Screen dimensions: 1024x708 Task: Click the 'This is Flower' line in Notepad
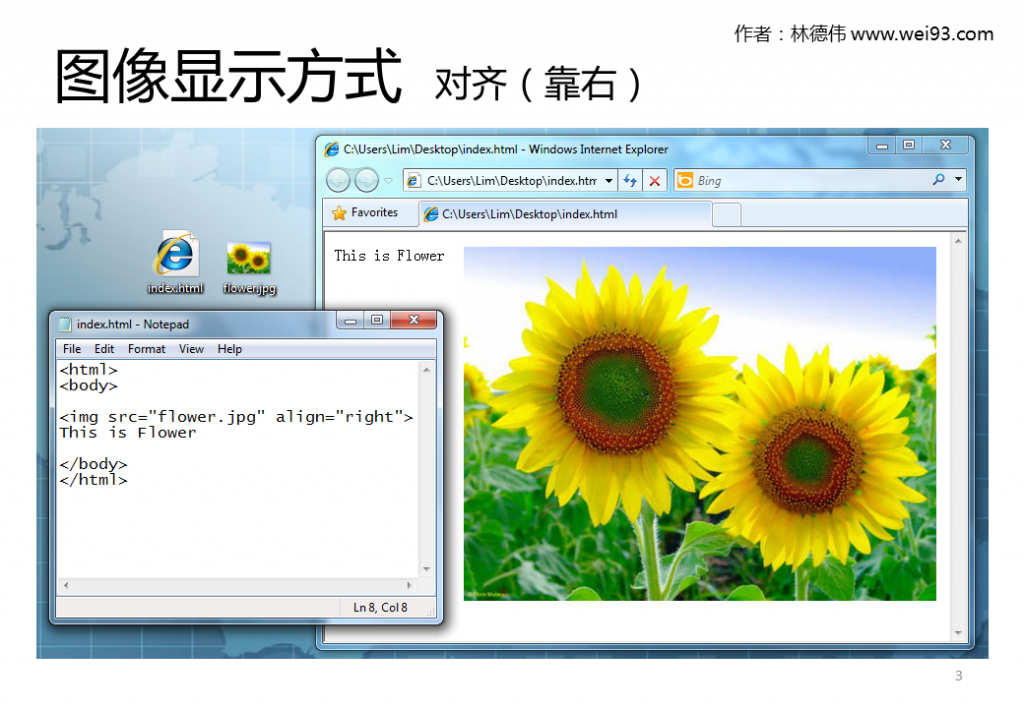(127, 432)
